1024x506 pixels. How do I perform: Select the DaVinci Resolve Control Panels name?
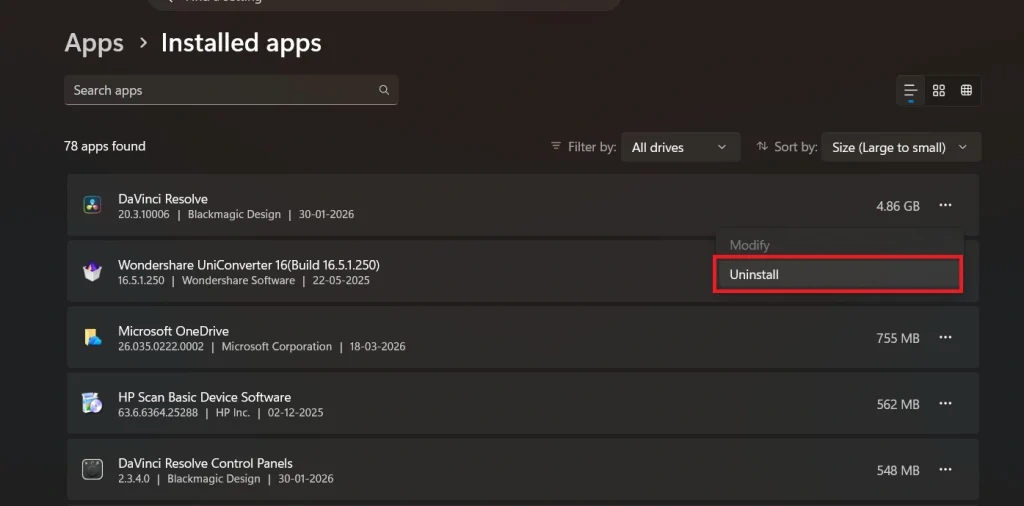pyautogui.click(x=205, y=463)
